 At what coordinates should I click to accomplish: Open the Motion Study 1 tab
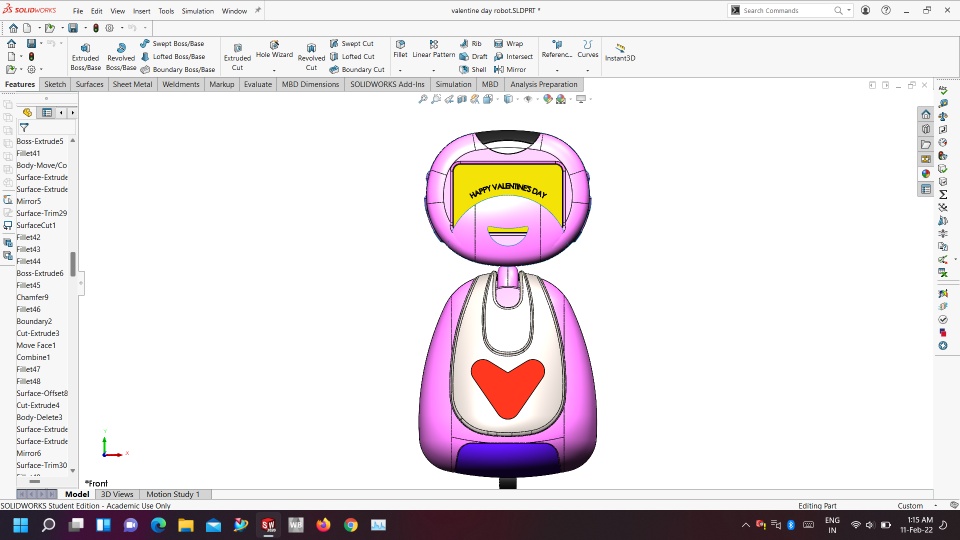click(x=172, y=494)
